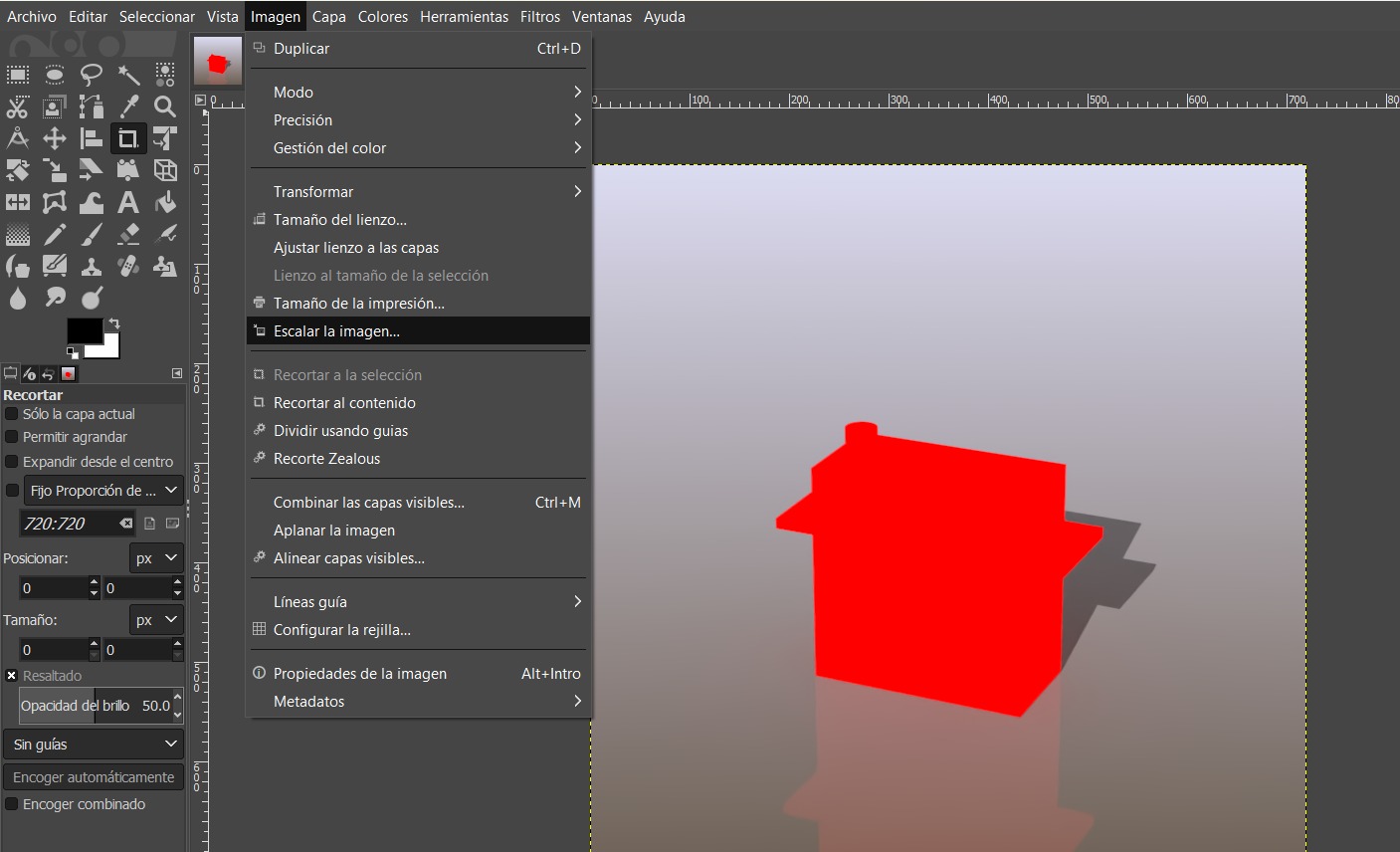Toggle the 'Resaltado' checkbox
This screenshot has height=852, width=1400.
[x=12, y=676]
